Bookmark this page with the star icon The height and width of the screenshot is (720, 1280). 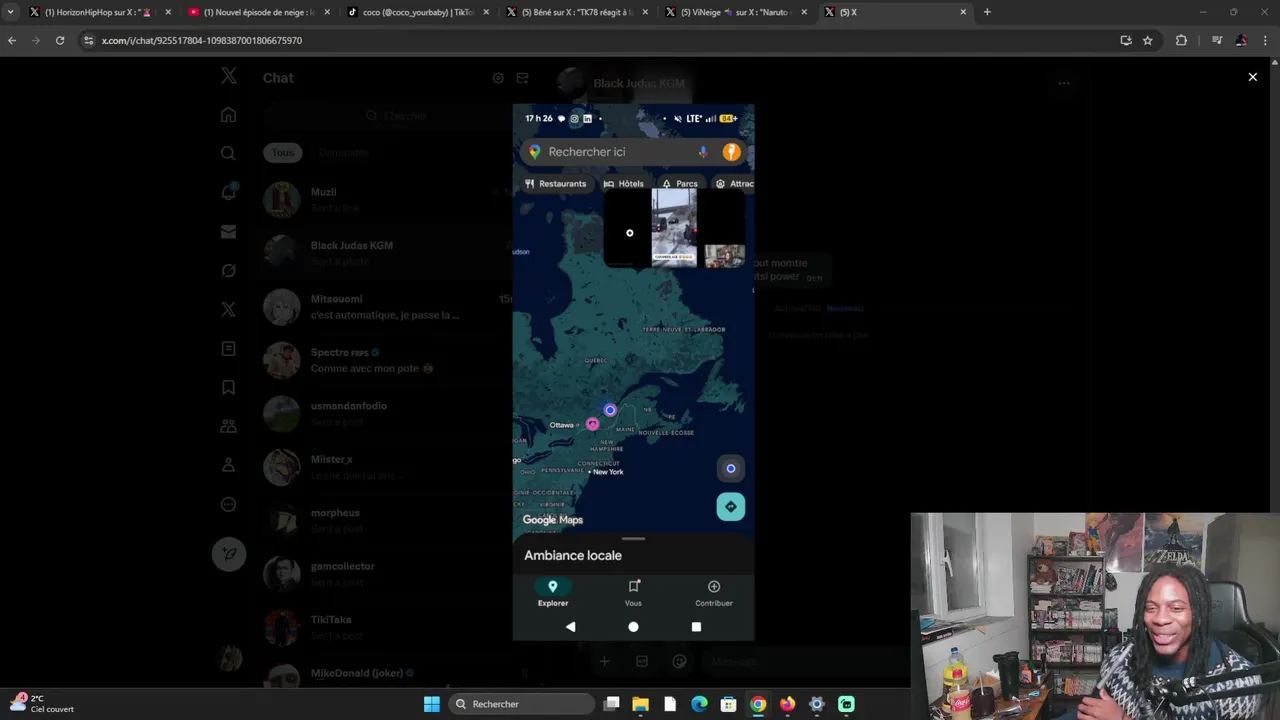coord(1148,40)
